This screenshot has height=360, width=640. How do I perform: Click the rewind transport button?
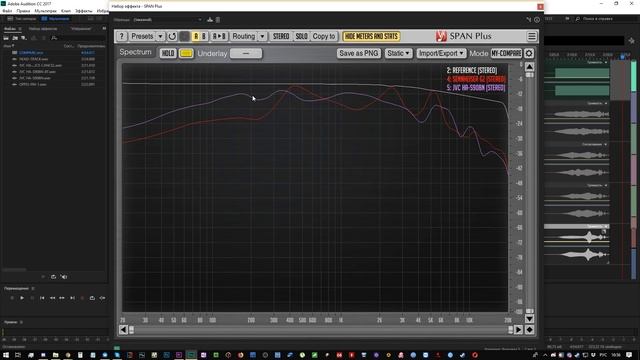[52, 298]
